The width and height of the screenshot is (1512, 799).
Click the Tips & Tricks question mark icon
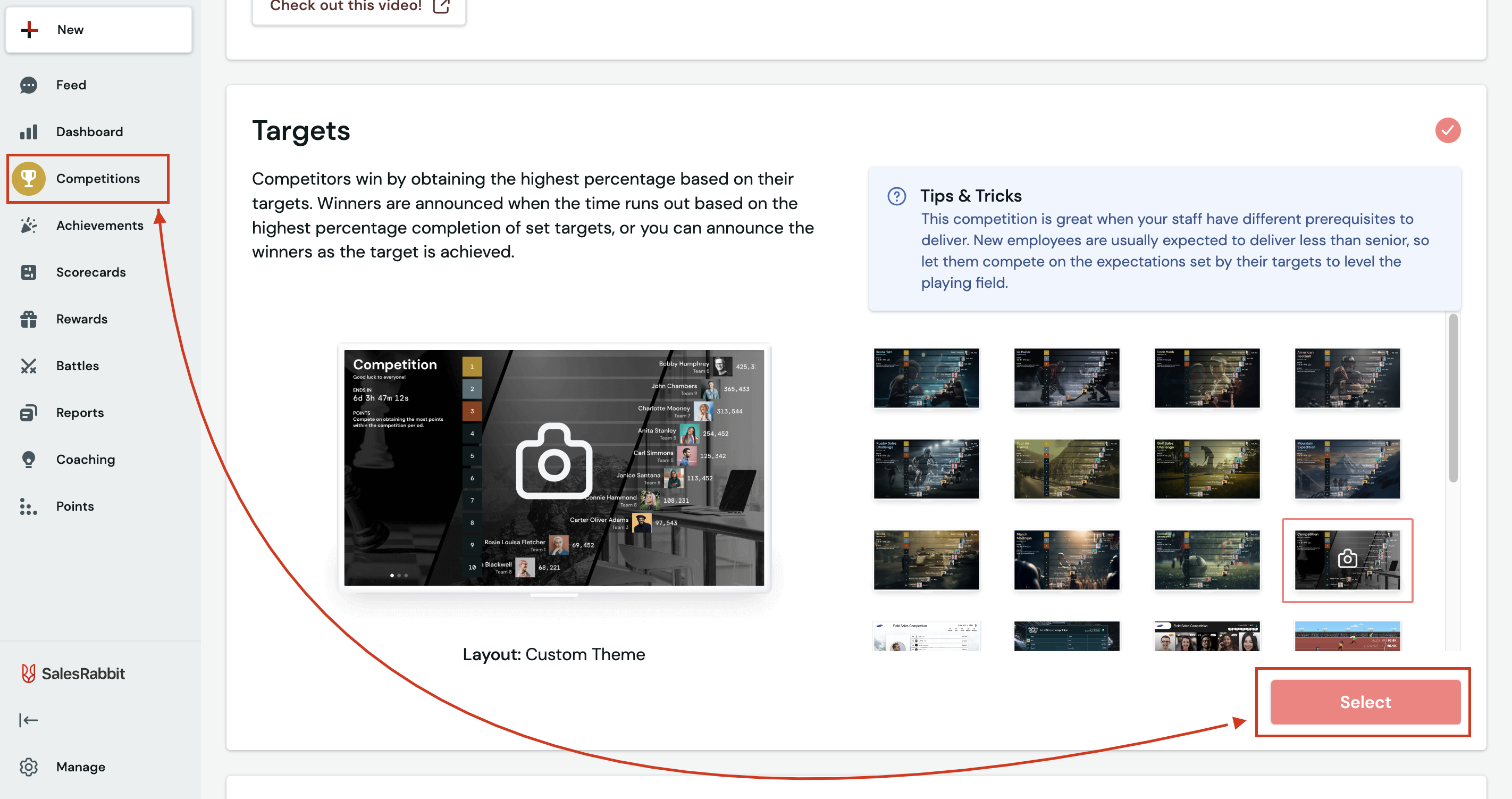pyautogui.click(x=896, y=196)
